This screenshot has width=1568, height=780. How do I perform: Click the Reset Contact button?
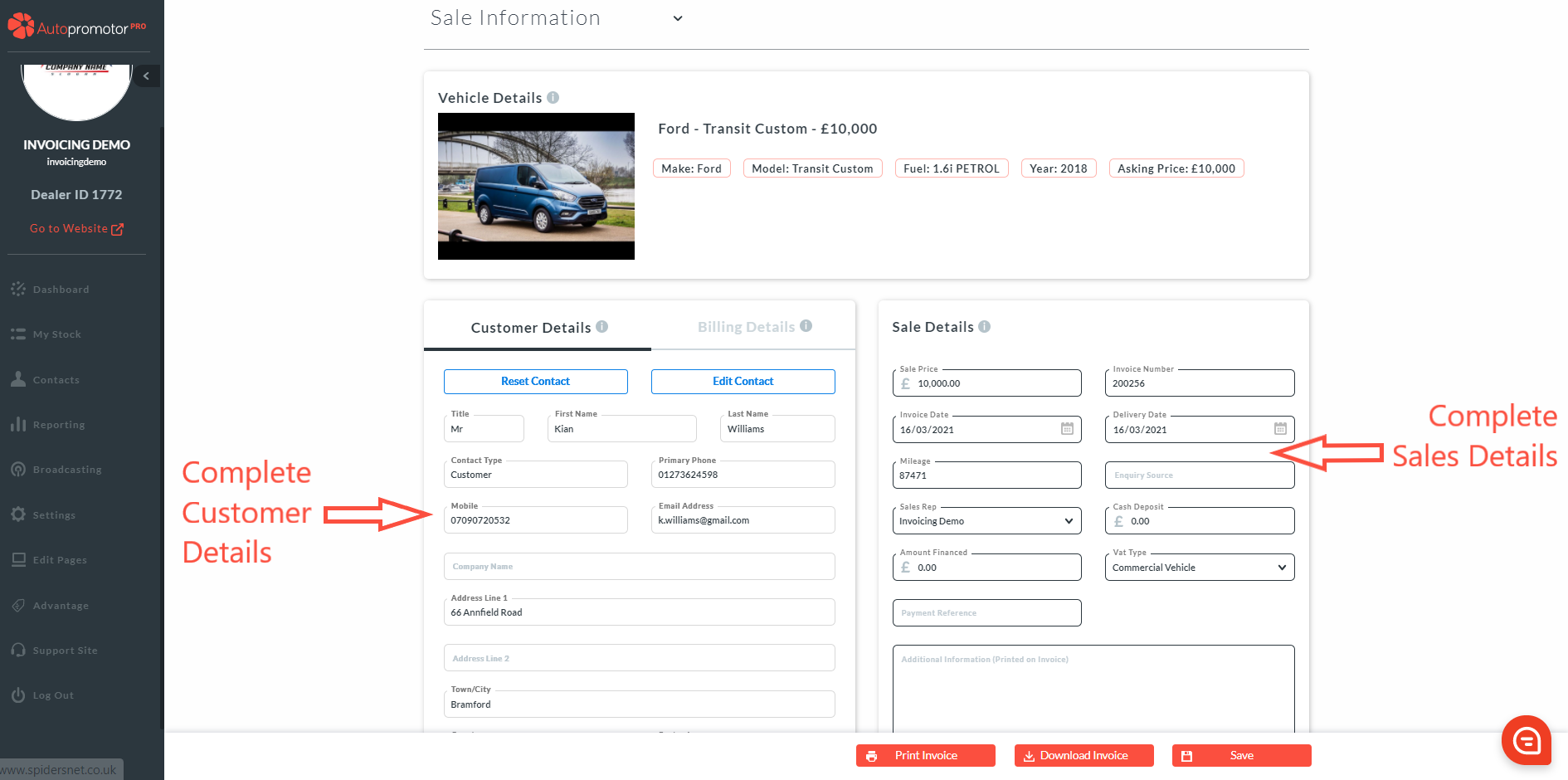click(535, 382)
